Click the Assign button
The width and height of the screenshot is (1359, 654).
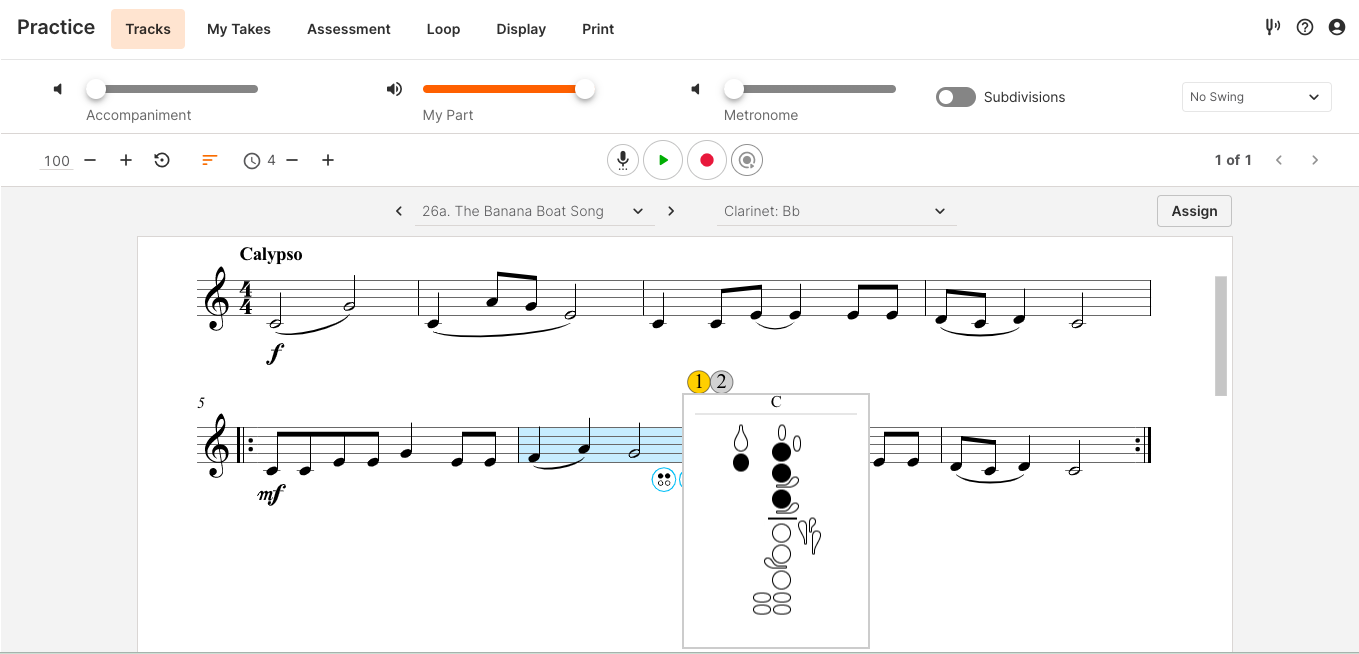point(1194,211)
